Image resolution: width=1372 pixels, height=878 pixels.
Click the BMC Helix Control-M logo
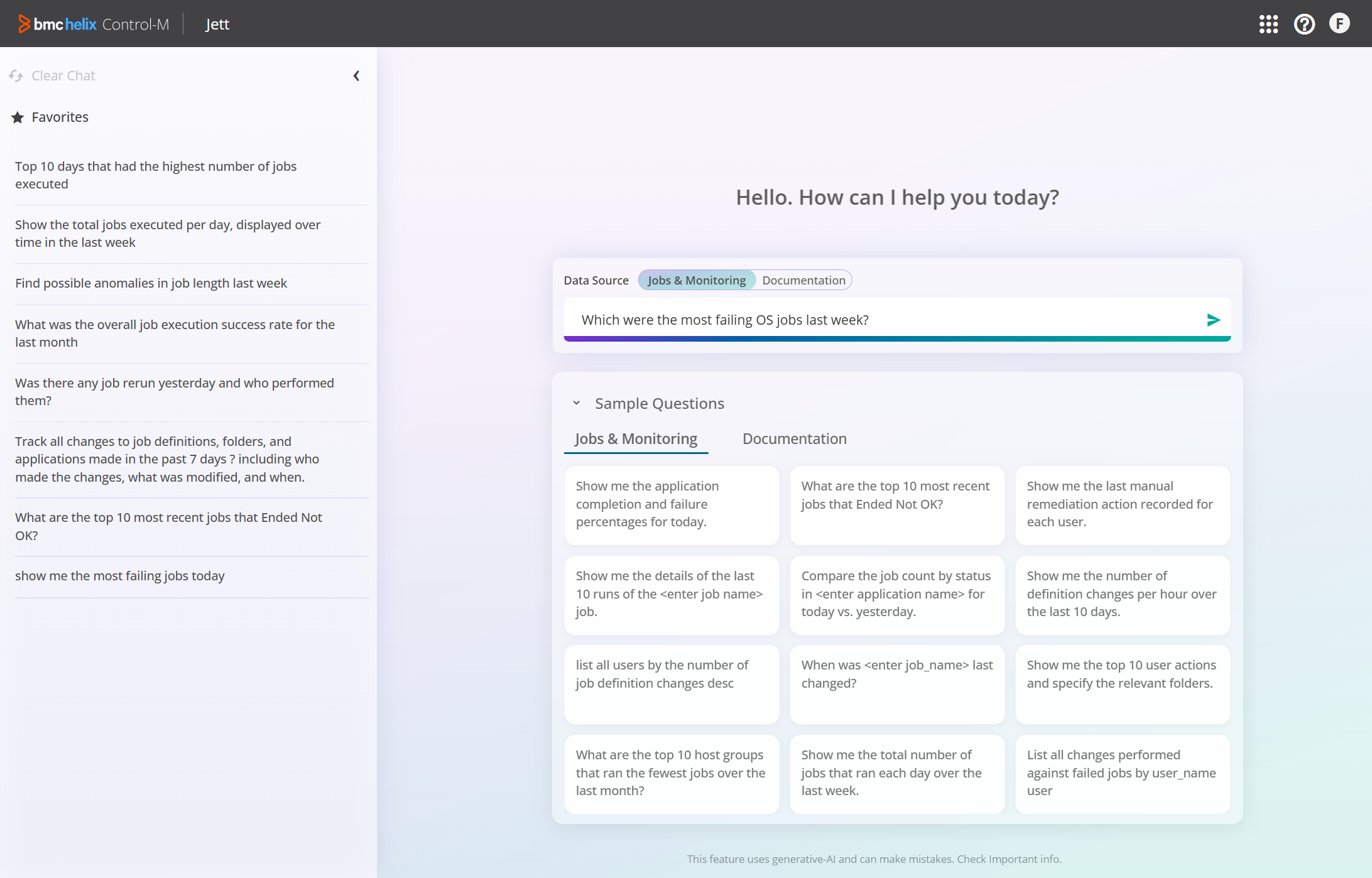click(x=94, y=24)
